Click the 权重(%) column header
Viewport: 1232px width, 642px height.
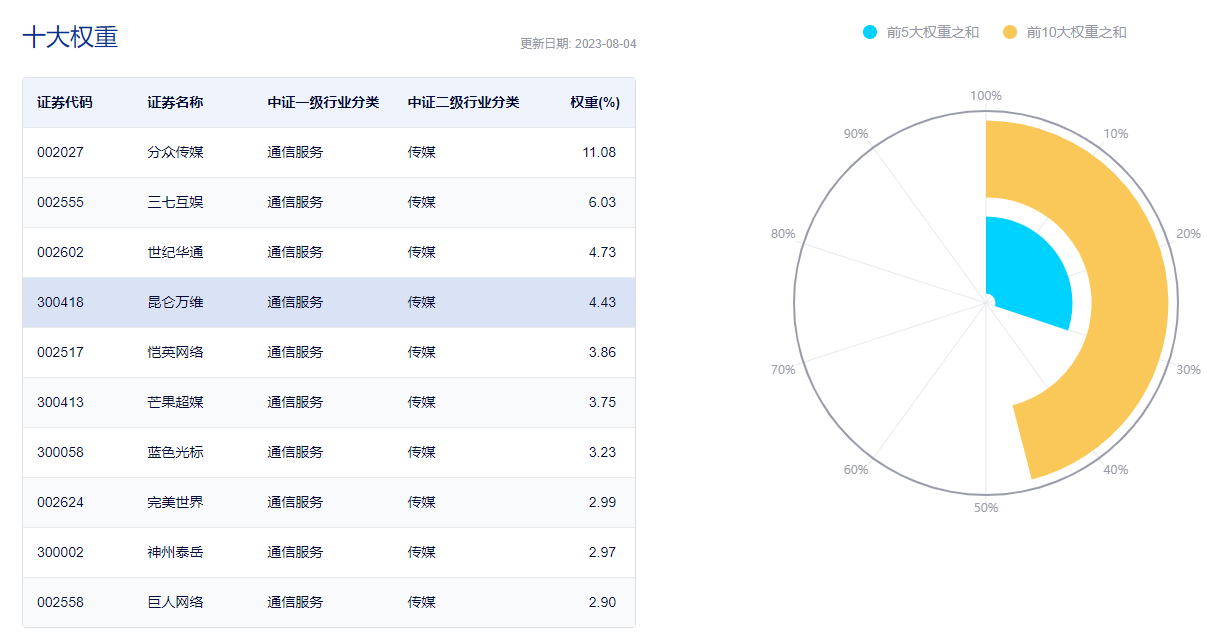click(x=595, y=102)
